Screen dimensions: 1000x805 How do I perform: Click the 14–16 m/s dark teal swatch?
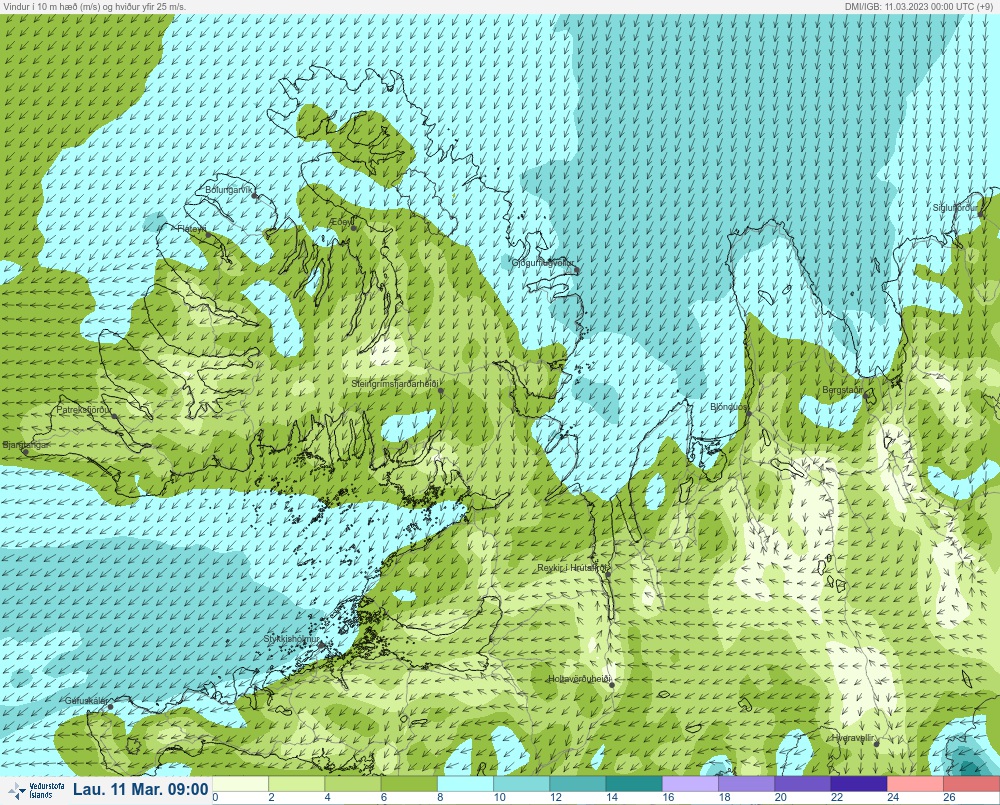634,784
